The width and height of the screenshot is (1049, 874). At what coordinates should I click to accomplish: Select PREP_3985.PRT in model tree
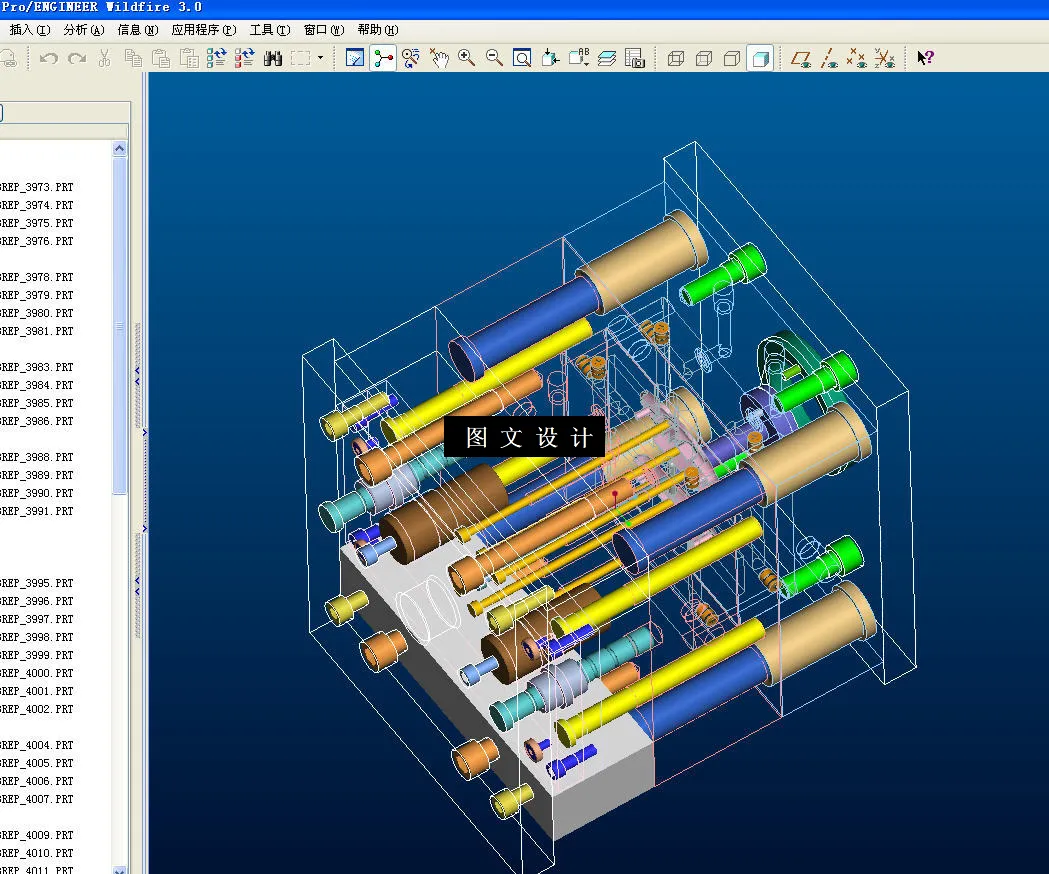pos(37,404)
